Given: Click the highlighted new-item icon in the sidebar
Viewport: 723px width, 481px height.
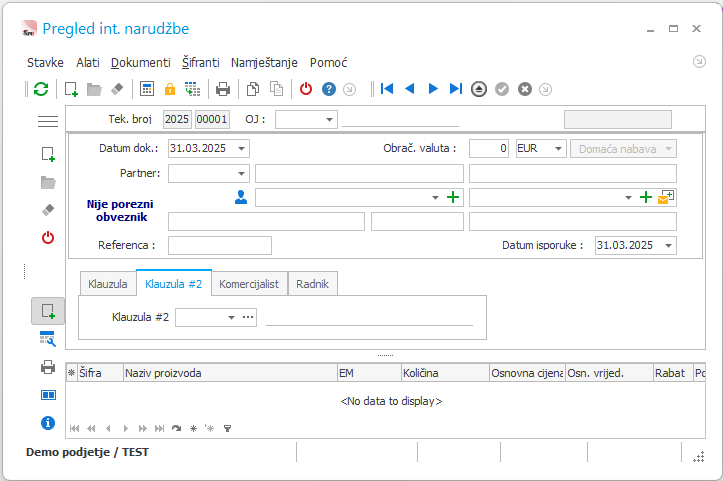Looking at the screenshot, I should coord(48,311).
